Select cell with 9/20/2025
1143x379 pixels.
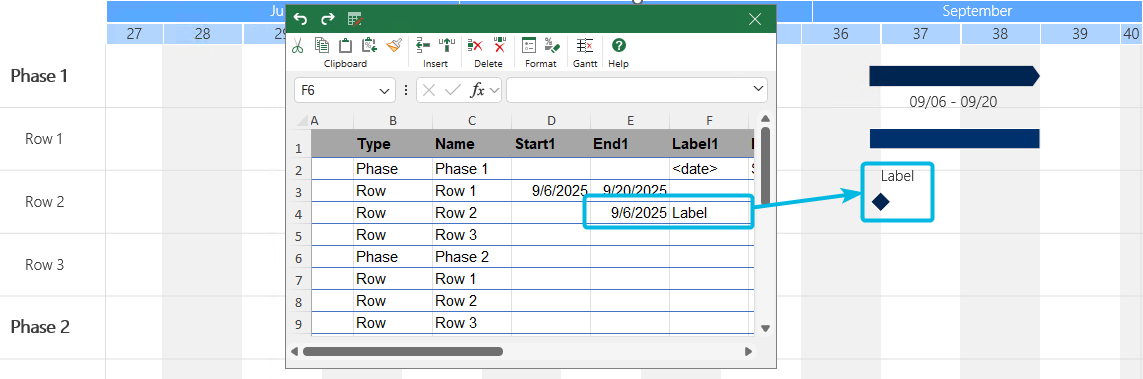630,191
